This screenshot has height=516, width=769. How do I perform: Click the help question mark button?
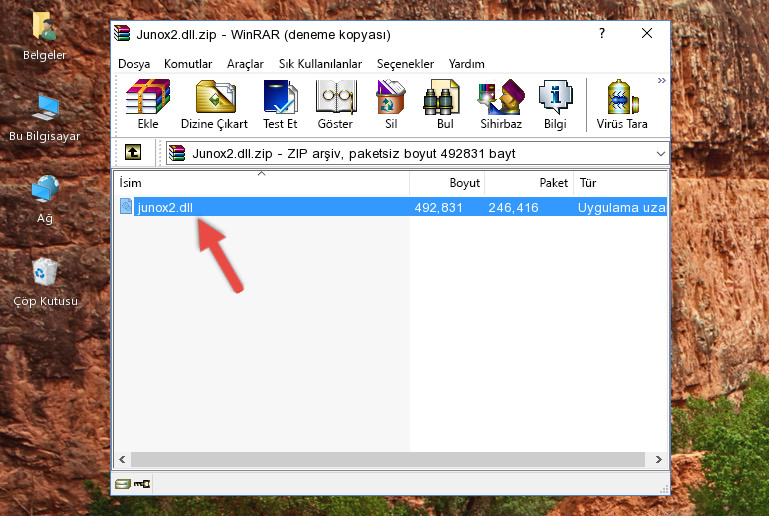click(x=602, y=33)
